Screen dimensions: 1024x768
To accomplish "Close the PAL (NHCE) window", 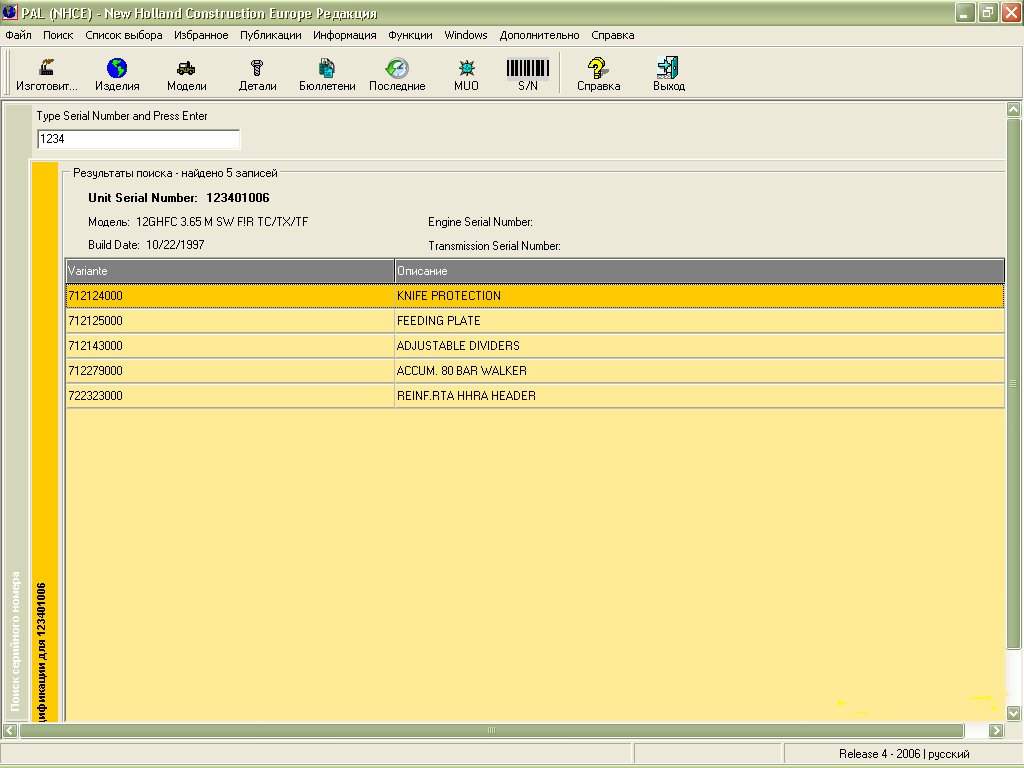I will pos(1011,12).
